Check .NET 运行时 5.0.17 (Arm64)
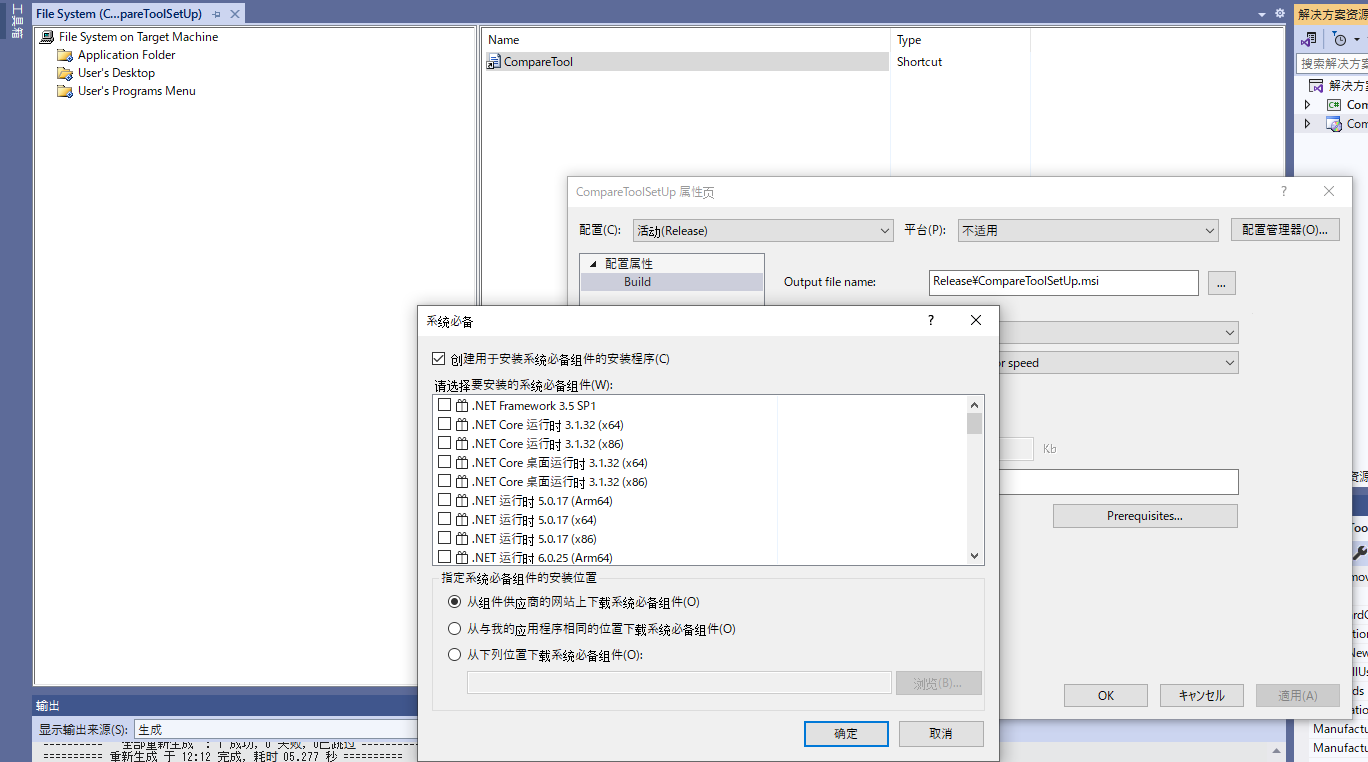The height and width of the screenshot is (762, 1368). tap(445, 501)
